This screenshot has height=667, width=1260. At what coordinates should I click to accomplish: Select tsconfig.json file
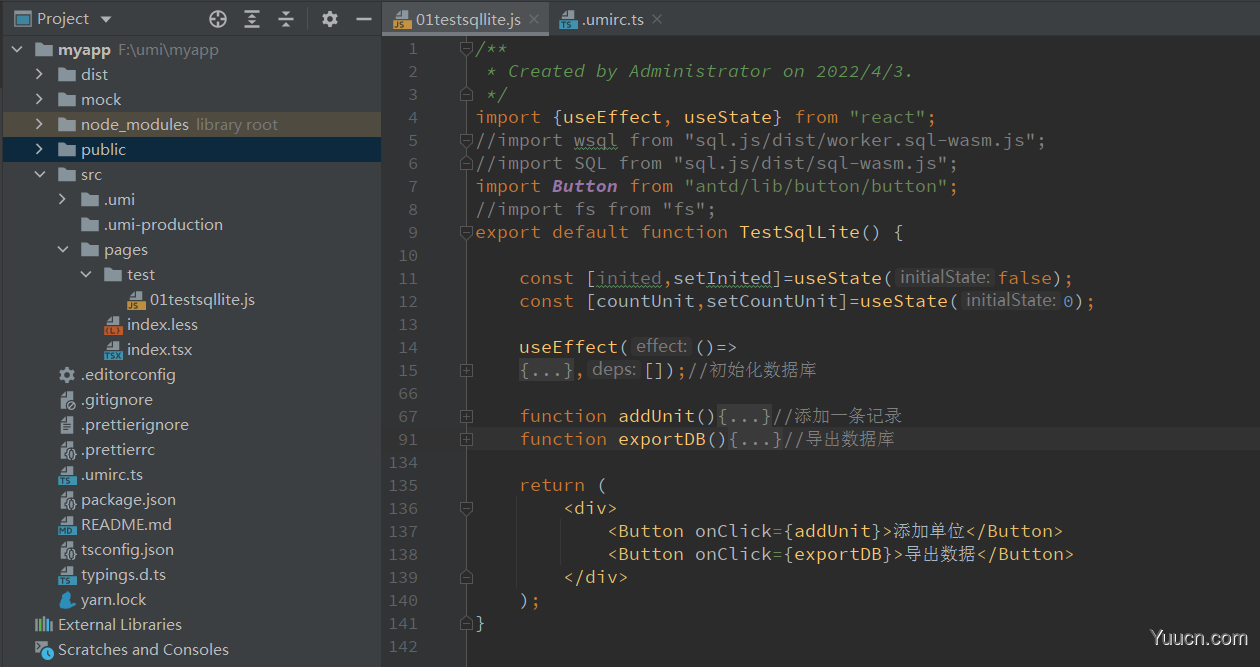(127, 550)
